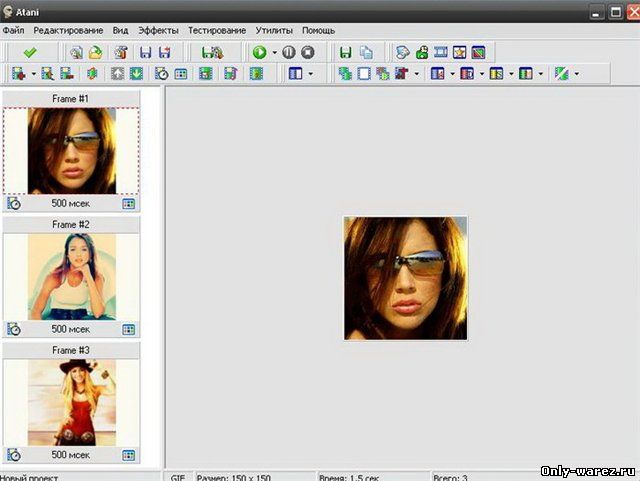Click the grid icon under Frame #2
This screenshot has width=640, height=481.
(x=128, y=329)
